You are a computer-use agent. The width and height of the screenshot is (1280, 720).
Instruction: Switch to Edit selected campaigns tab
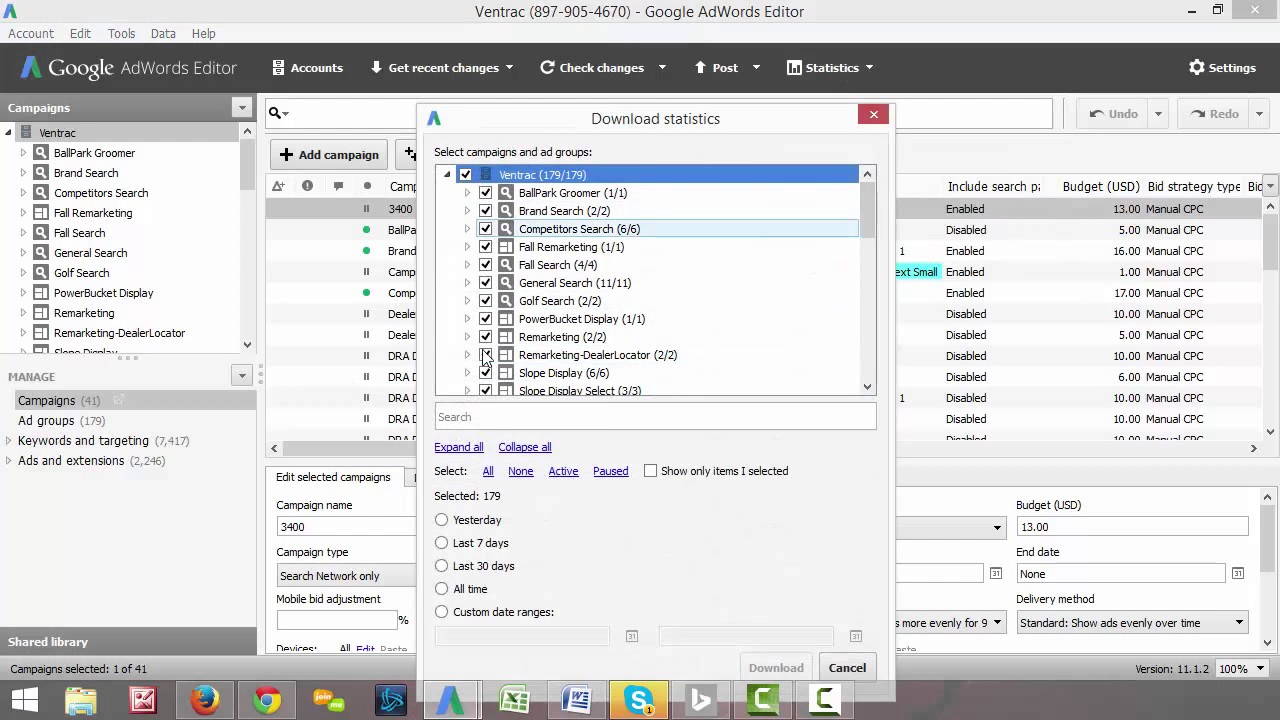click(x=333, y=477)
